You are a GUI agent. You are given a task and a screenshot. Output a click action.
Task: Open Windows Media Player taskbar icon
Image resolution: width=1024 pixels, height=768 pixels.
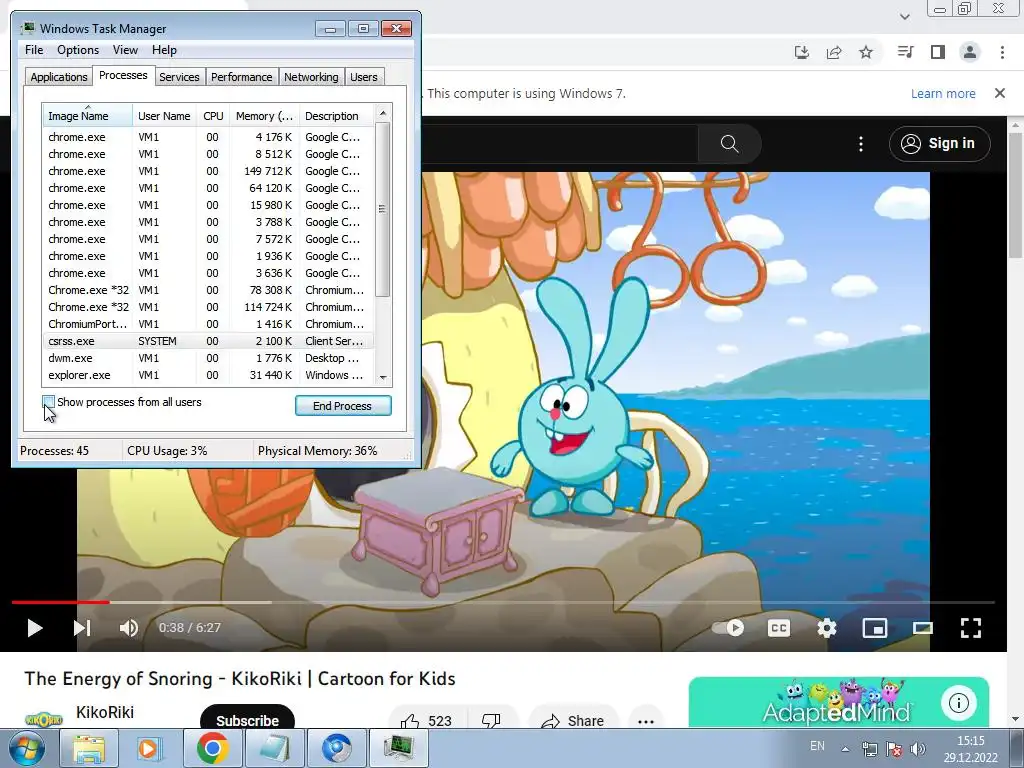tap(149, 748)
